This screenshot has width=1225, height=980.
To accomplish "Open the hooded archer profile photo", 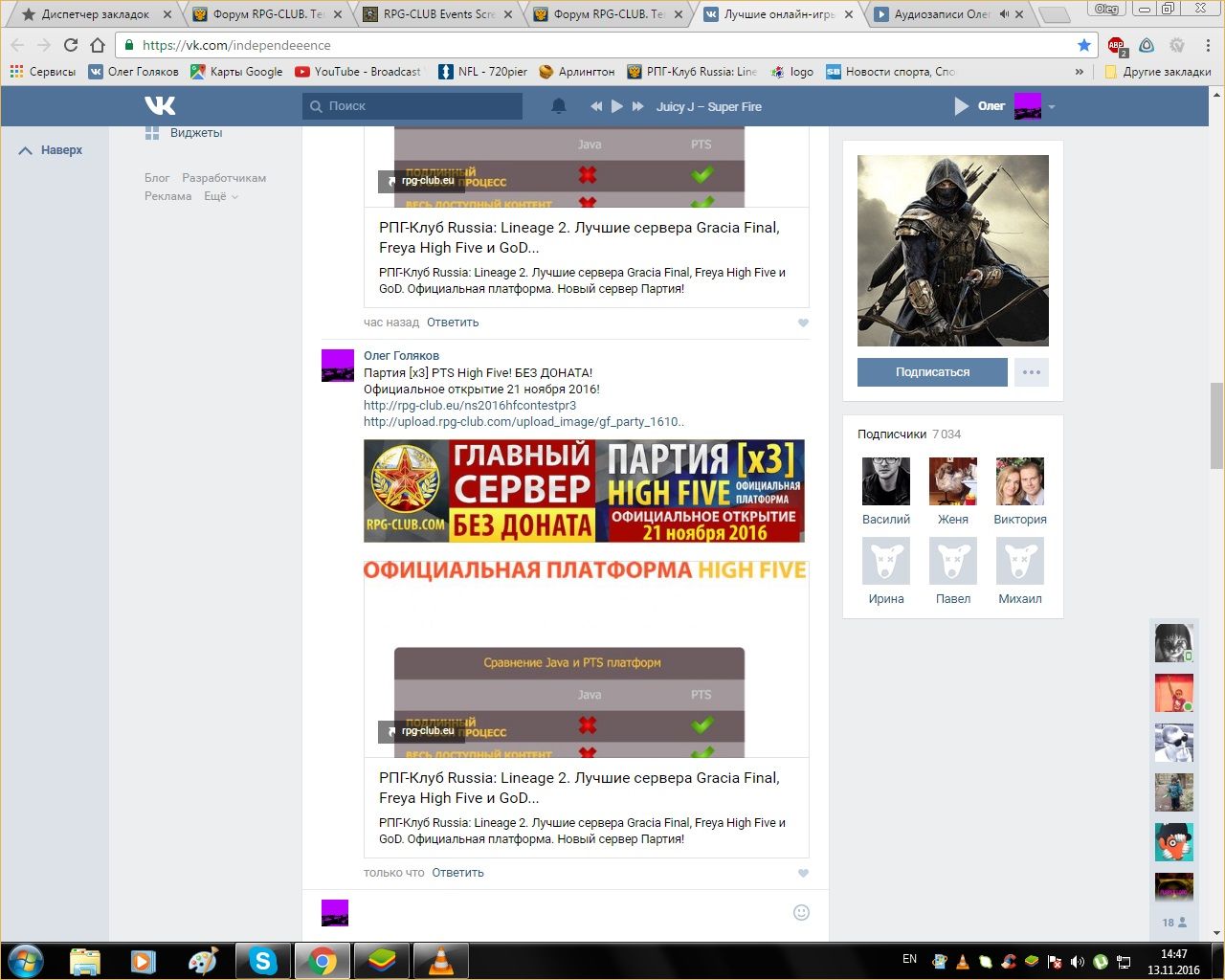I will (953, 251).
